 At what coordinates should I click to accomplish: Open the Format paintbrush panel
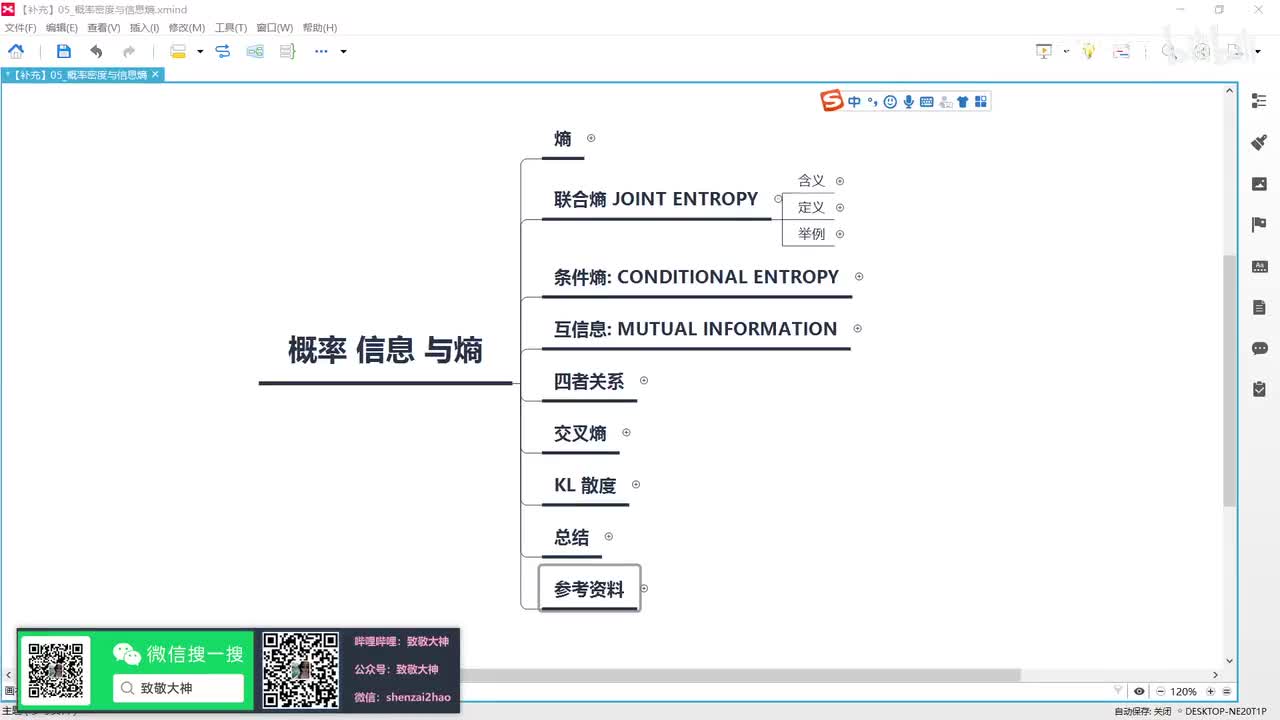pyautogui.click(x=1259, y=142)
